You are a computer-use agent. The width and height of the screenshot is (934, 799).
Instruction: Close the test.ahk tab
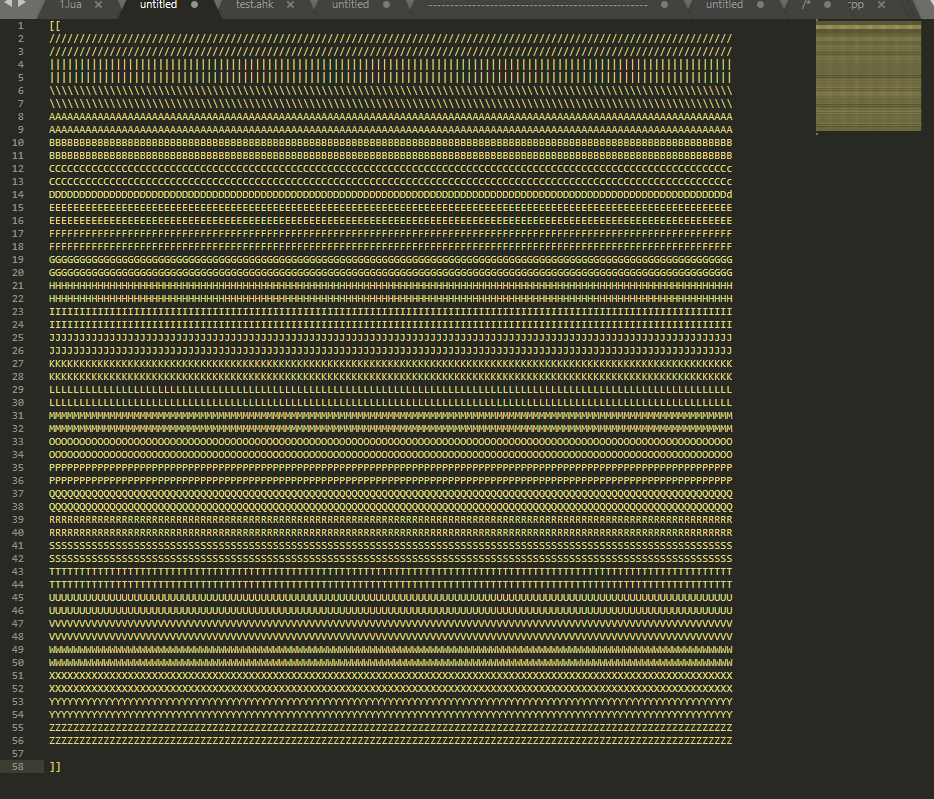290,5
